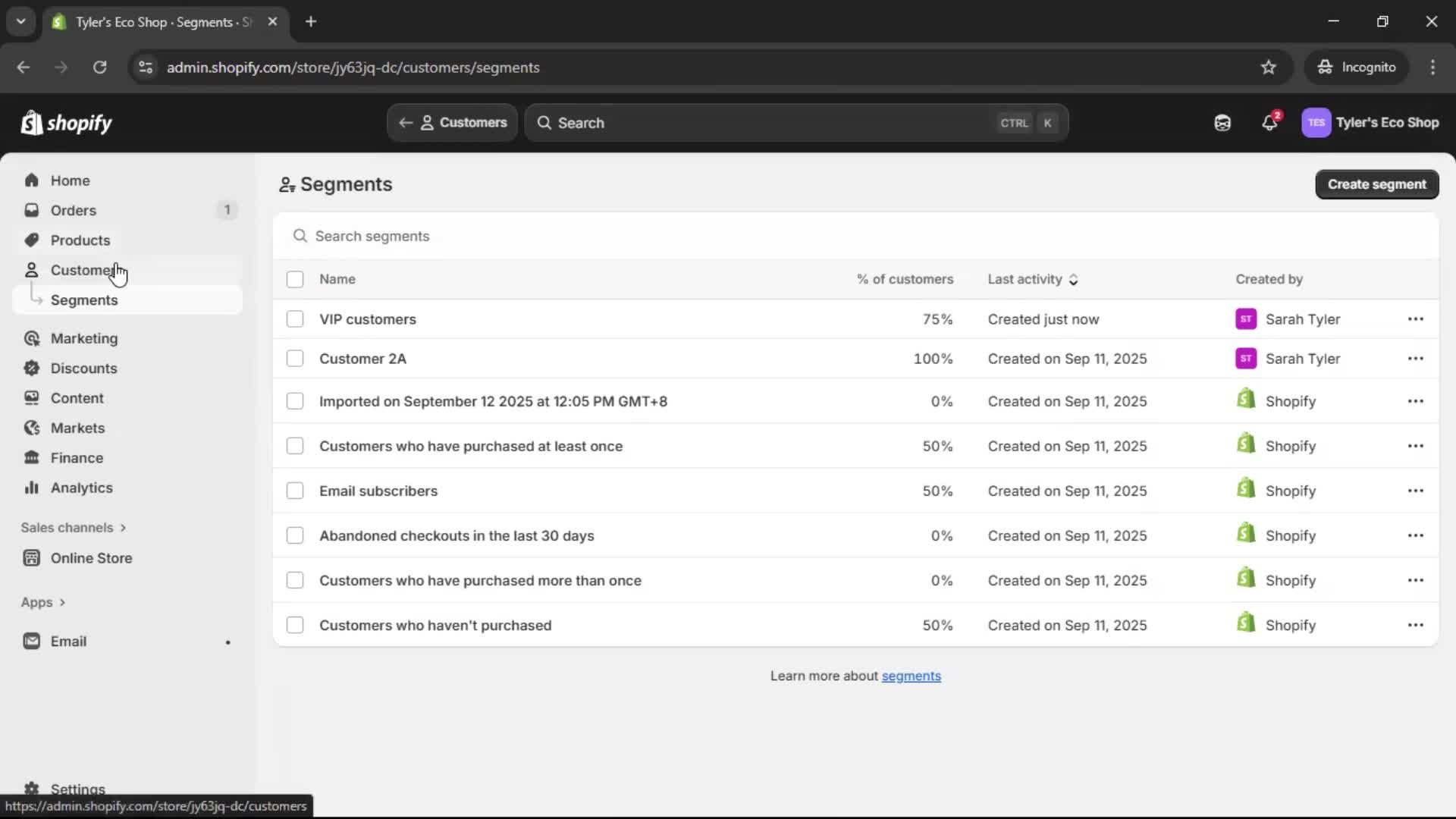Viewport: 1456px width, 819px height.
Task: Check the select-all segments checkbox
Action: [295, 279]
